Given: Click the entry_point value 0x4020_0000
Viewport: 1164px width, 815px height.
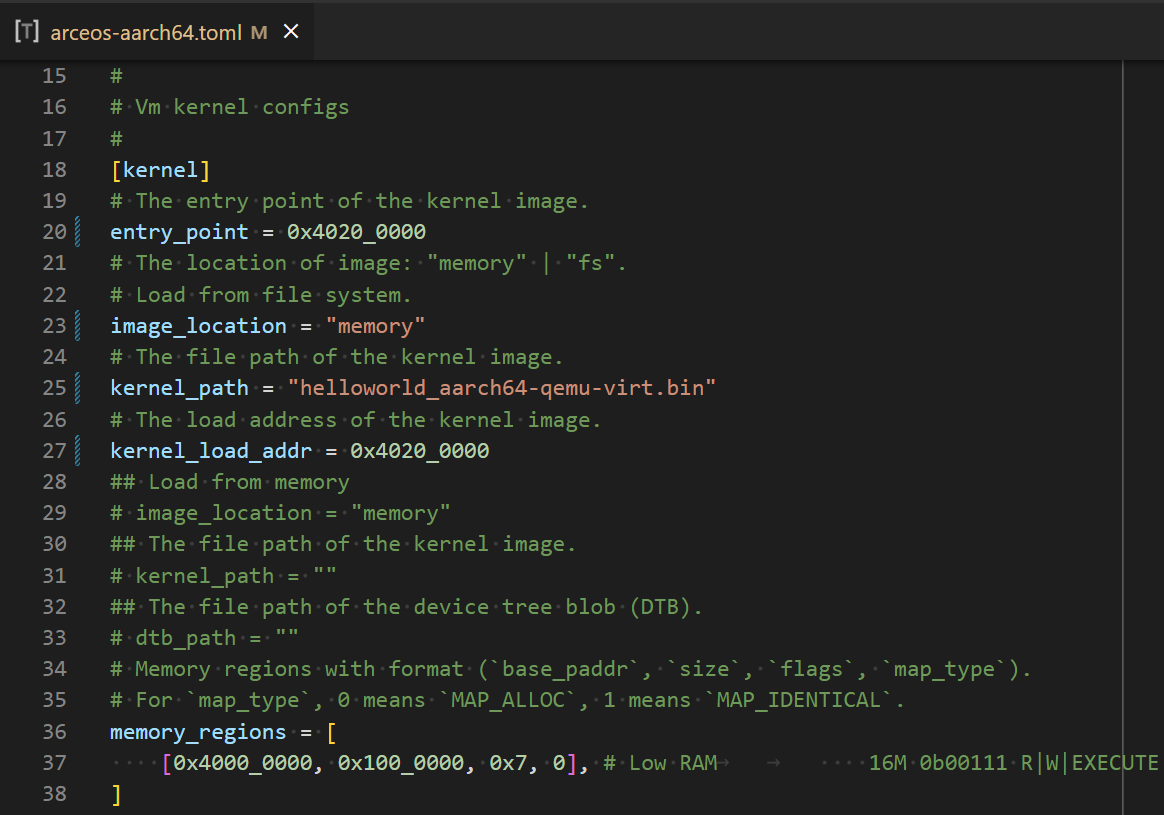Looking at the screenshot, I should point(356,232).
